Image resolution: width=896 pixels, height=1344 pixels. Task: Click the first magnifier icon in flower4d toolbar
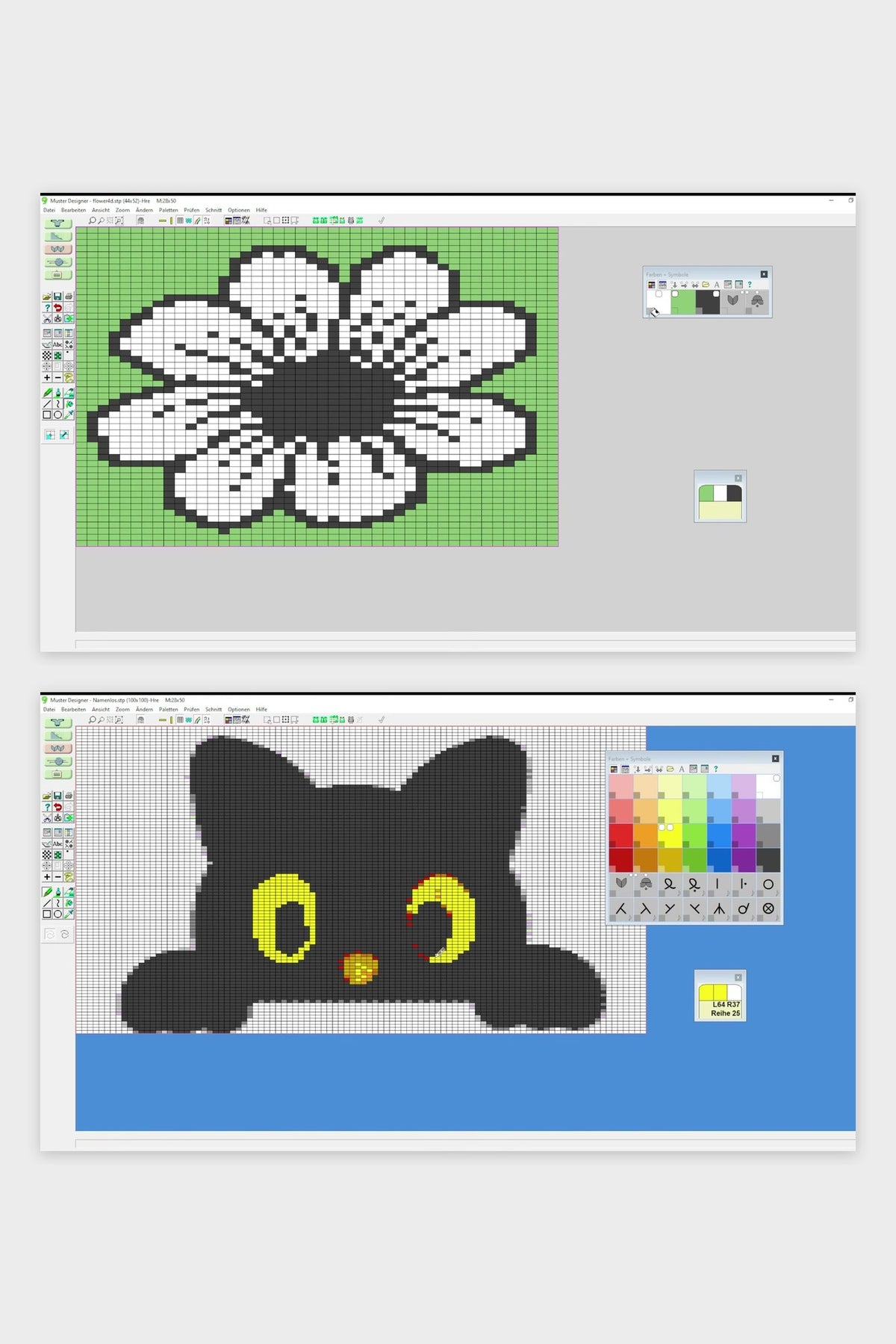pyautogui.click(x=92, y=220)
